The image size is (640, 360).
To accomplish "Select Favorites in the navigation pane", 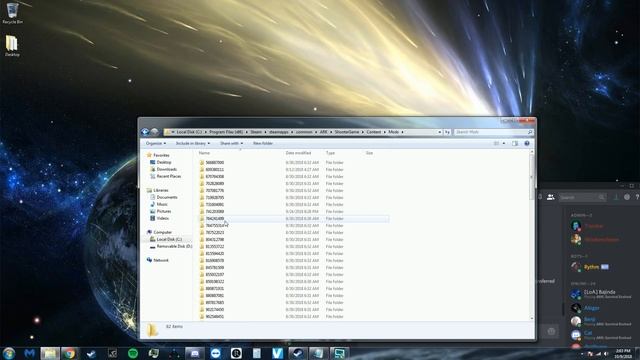I will click(x=158, y=155).
